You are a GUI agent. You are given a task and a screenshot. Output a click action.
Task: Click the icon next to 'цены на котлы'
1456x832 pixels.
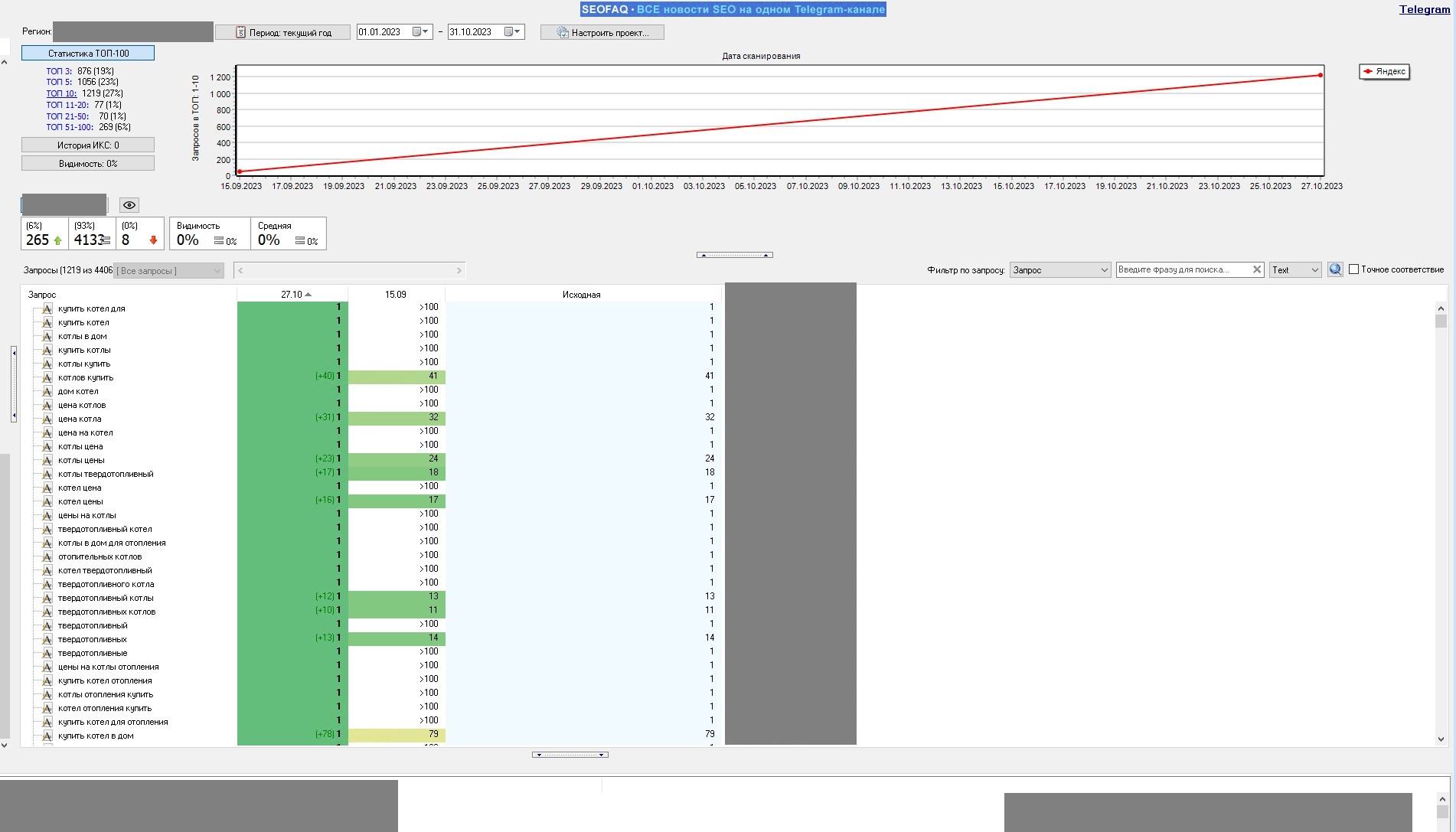pos(47,515)
